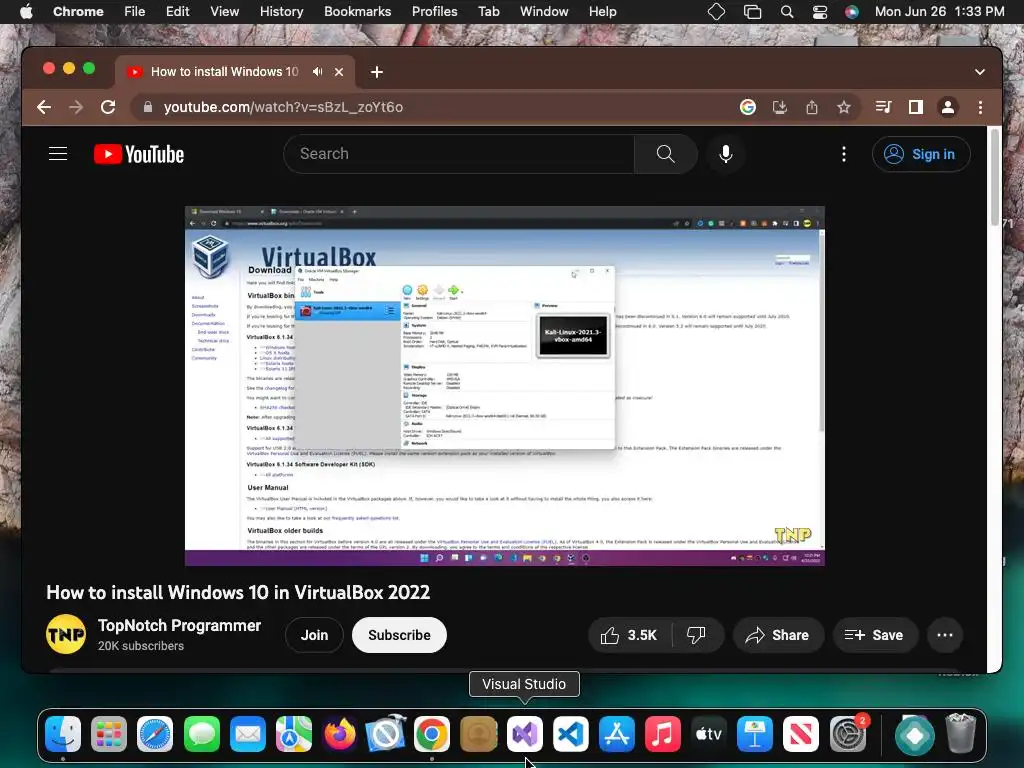Go back to previous page
This screenshot has width=1024, height=768.
click(x=44, y=107)
